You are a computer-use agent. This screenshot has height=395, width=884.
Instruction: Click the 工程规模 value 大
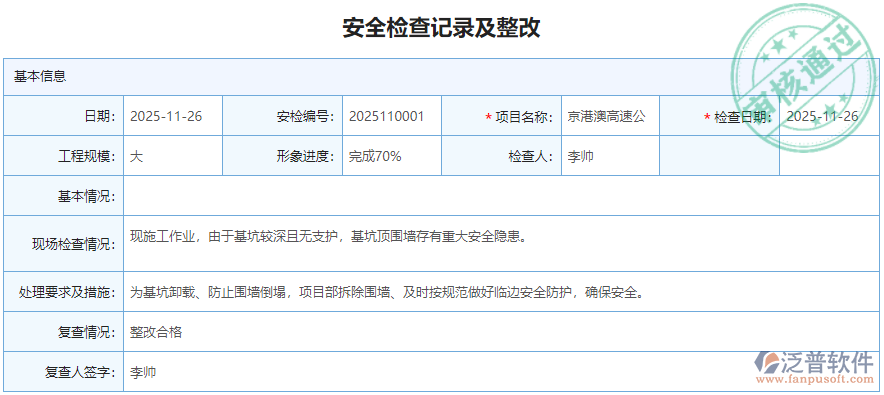click(173, 156)
